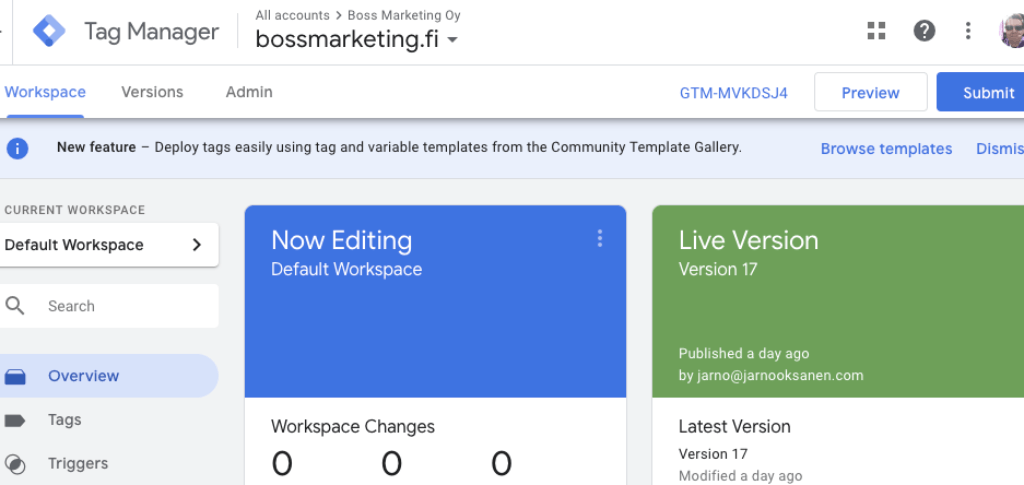Dismiss the New feature banner
The image size is (1024, 485).
(1000, 149)
